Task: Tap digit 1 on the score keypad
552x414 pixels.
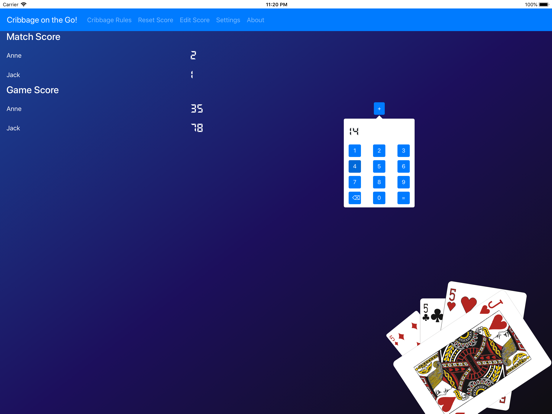Action: [355, 151]
